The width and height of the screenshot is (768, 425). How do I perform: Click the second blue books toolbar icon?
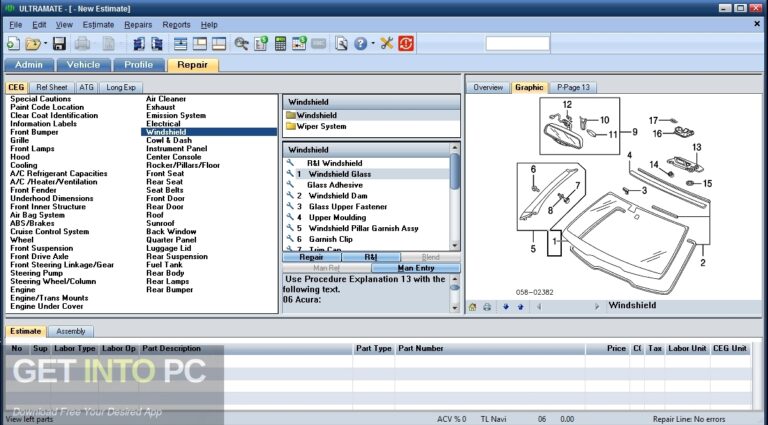tap(157, 44)
